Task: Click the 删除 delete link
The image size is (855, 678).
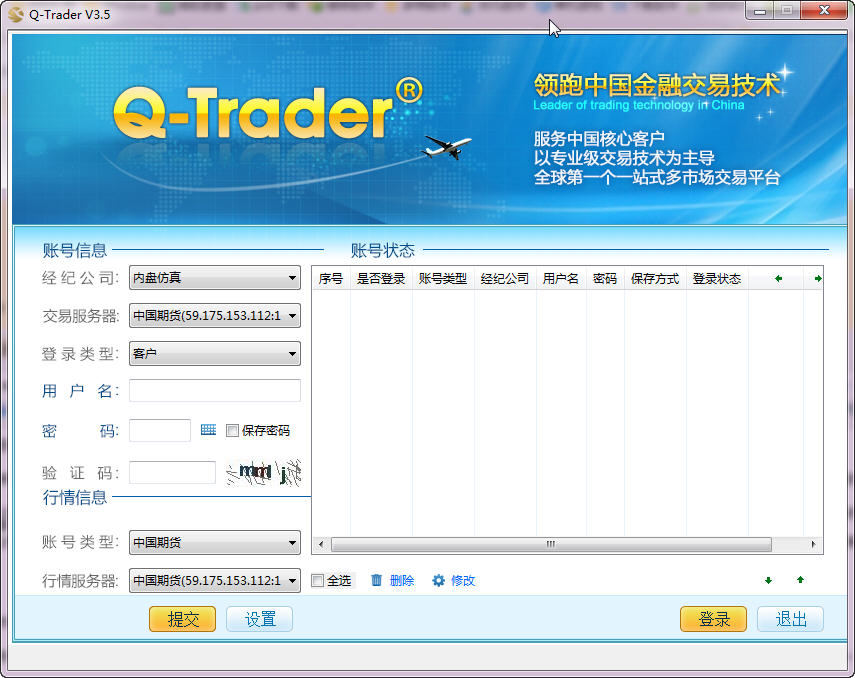Action: pos(402,580)
